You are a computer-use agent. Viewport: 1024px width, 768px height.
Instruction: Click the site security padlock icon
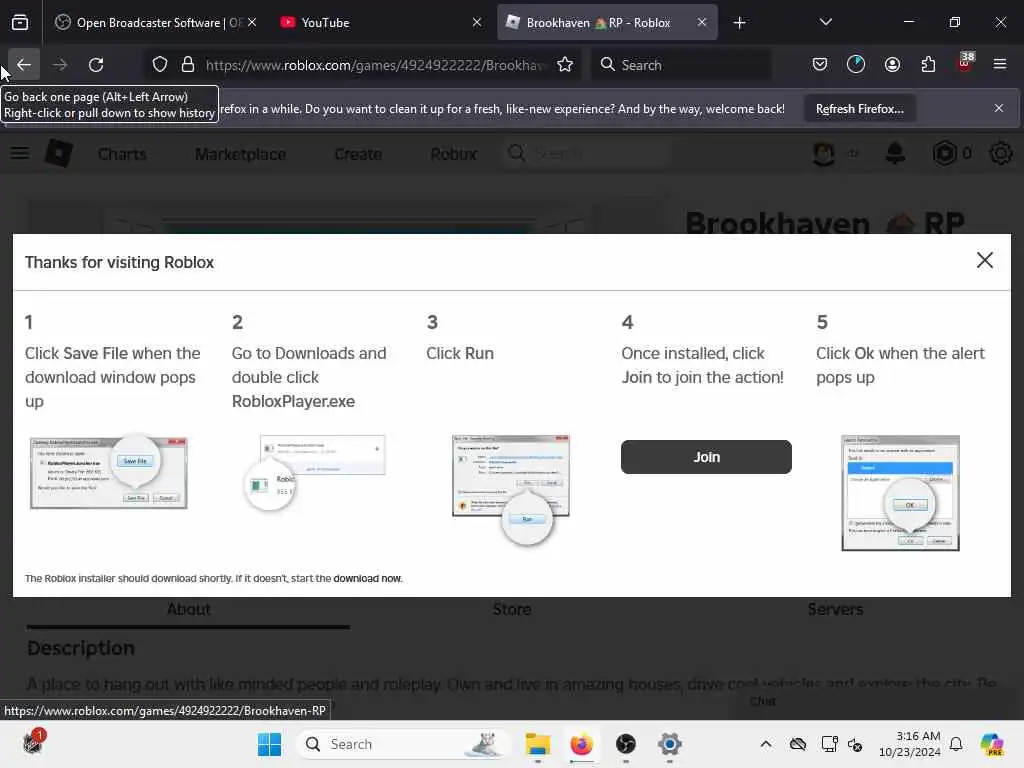(x=188, y=65)
